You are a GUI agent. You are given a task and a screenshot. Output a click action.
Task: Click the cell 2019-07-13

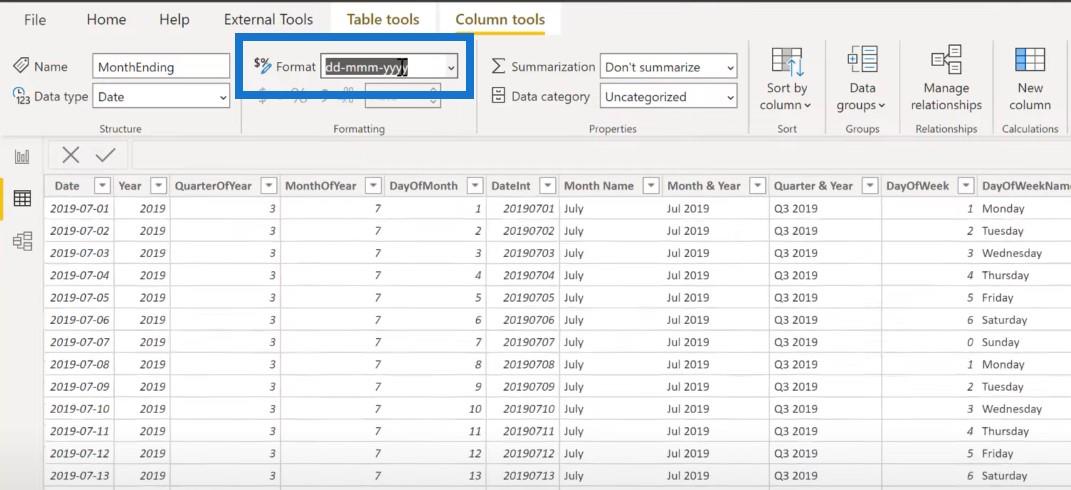click(x=79, y=476)
